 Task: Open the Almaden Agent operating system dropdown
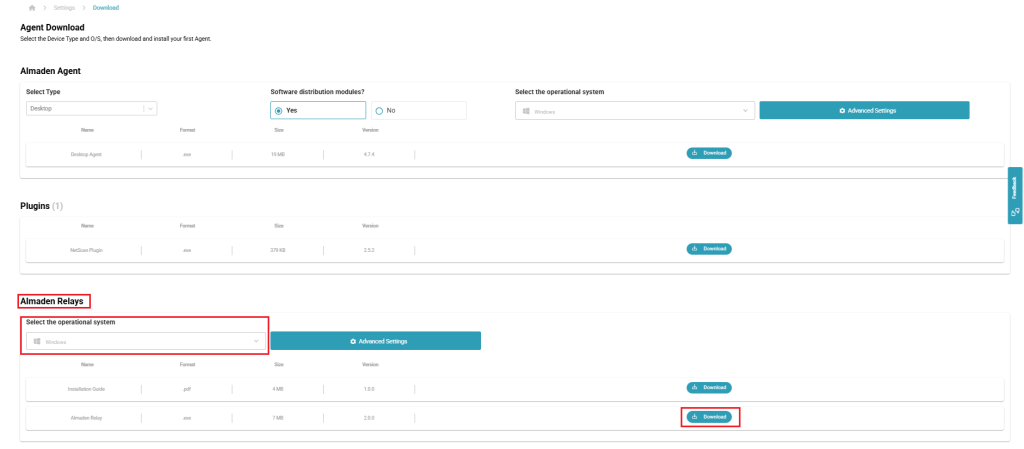635,110
